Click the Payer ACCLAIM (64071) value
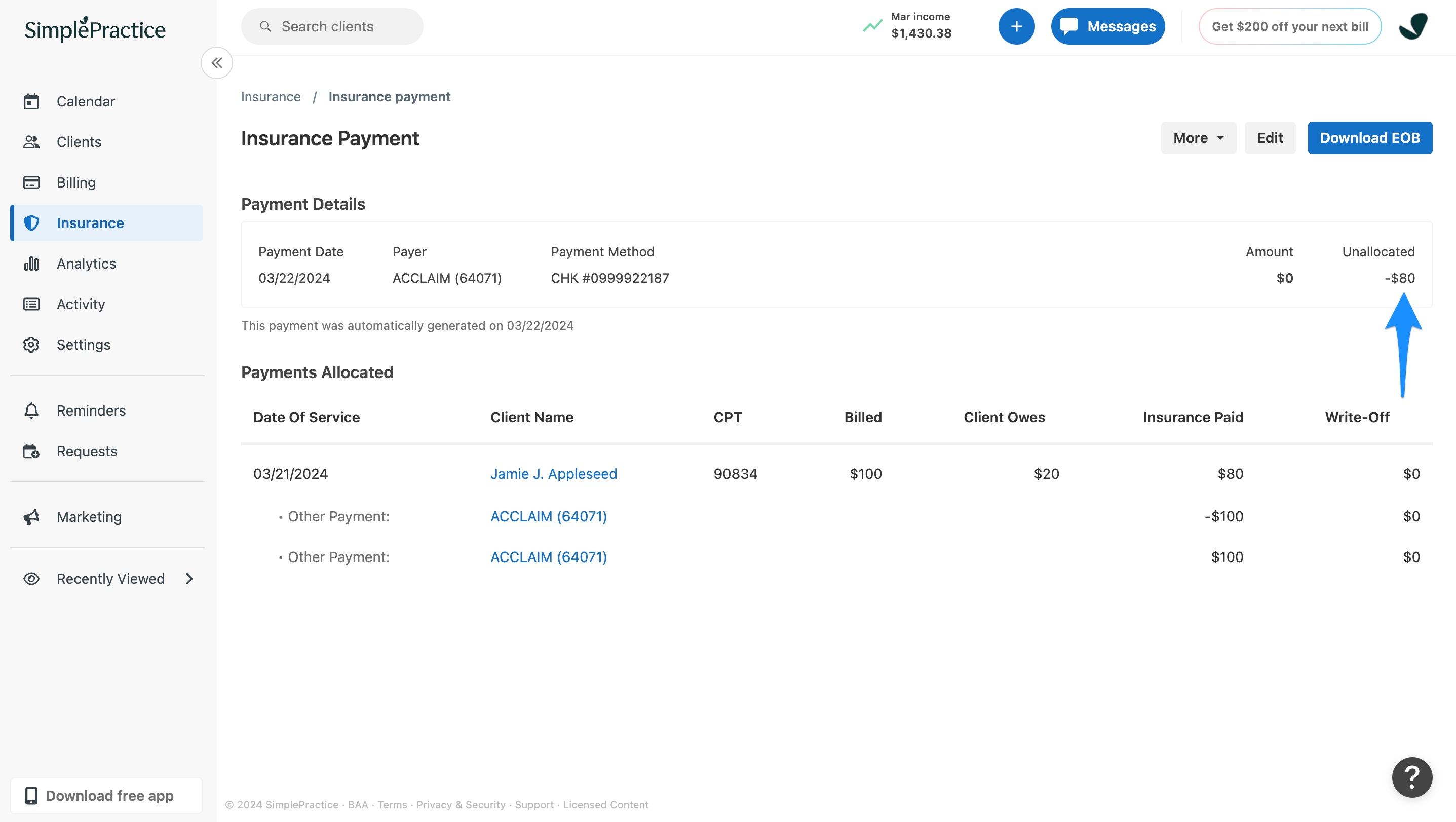 pos(447,278)
